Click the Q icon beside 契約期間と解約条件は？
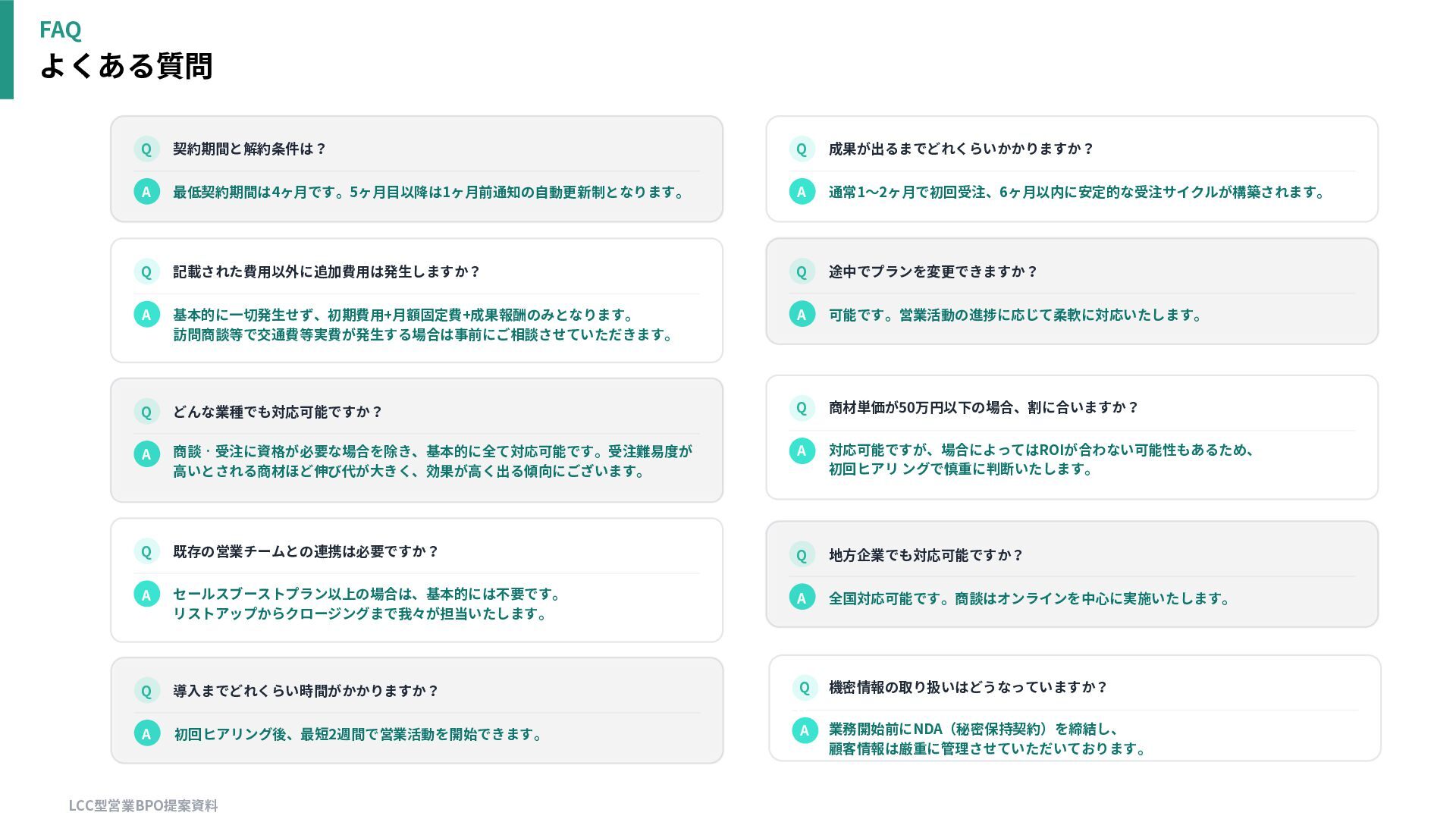This screenshot has height=819, width=1456. click(146, 149)
